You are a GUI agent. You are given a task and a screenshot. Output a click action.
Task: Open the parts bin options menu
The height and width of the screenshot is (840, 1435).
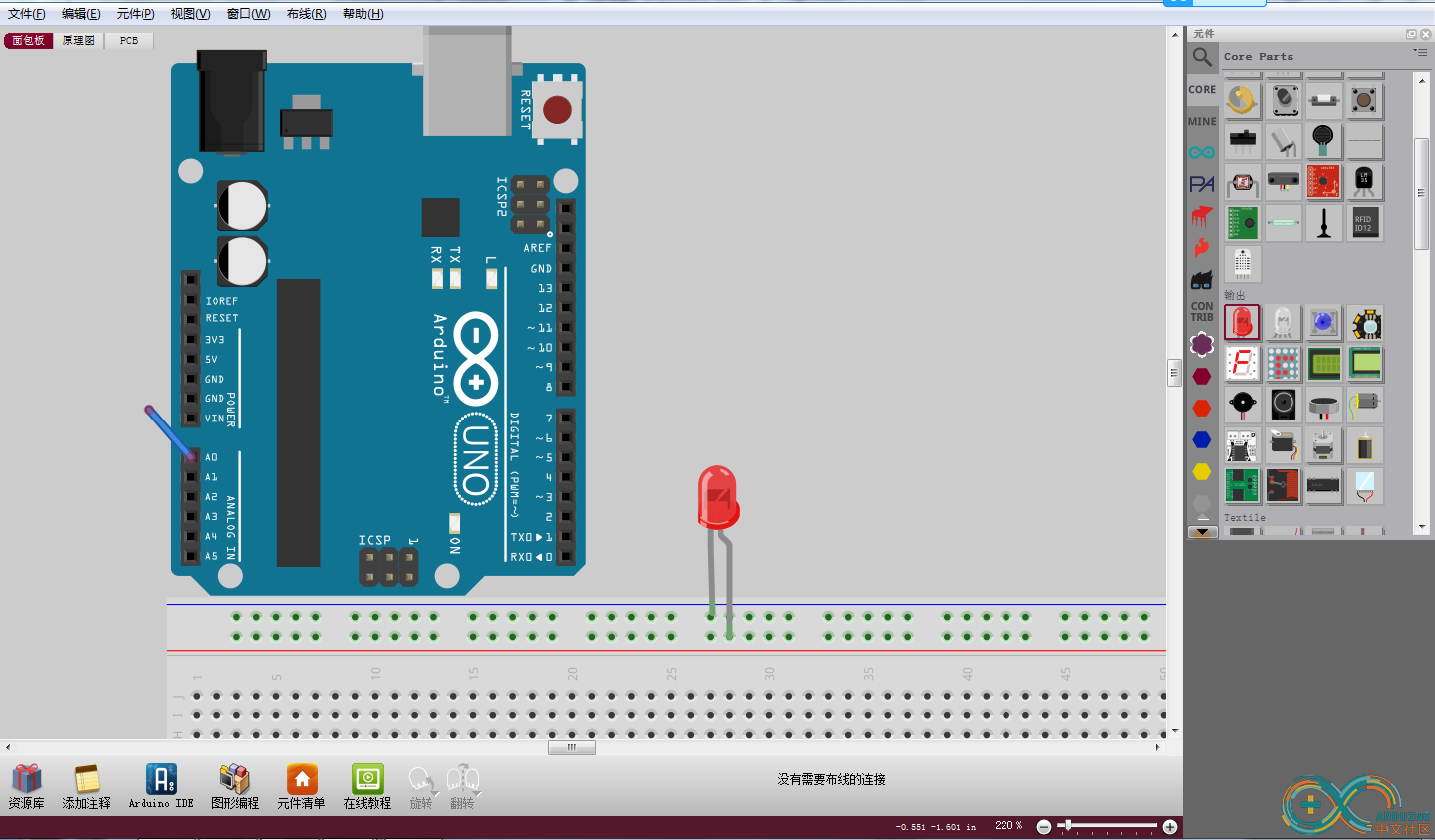(1420, 53)
